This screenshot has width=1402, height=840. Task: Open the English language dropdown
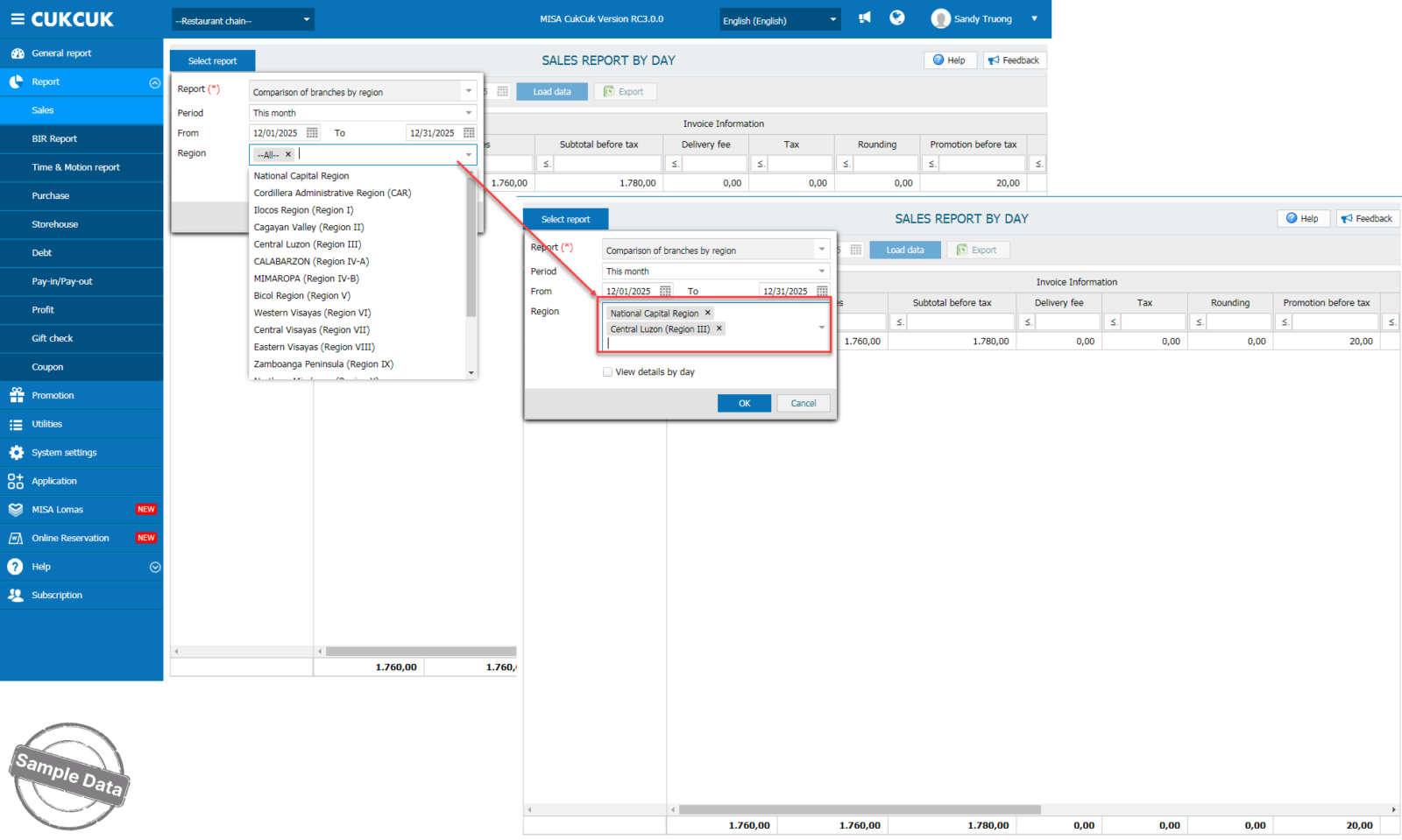[x=779, y=20]
